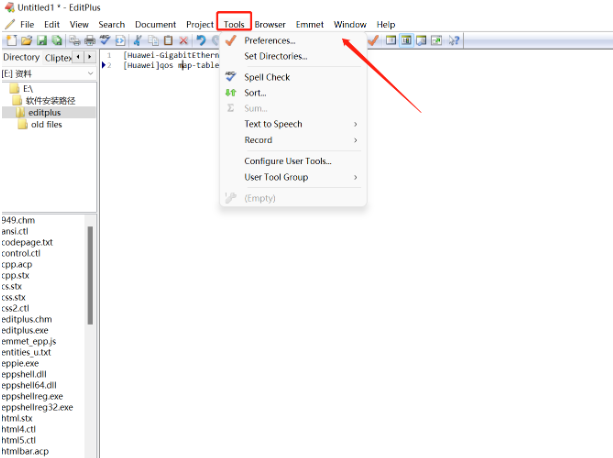Choose Set Directories... menu entry
Screen dimensions: 613x458
[x=293, y=56]
